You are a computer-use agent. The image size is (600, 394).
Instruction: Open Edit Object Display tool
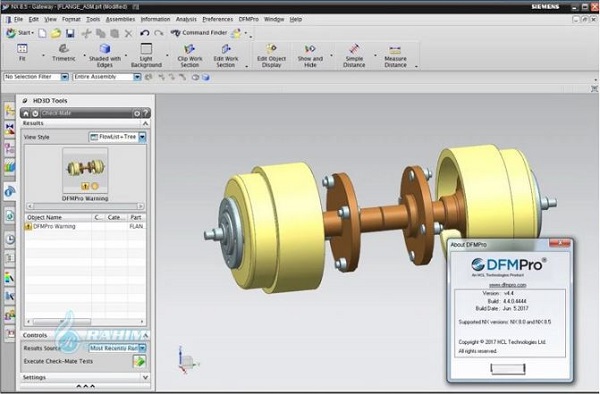click(271, 49)
